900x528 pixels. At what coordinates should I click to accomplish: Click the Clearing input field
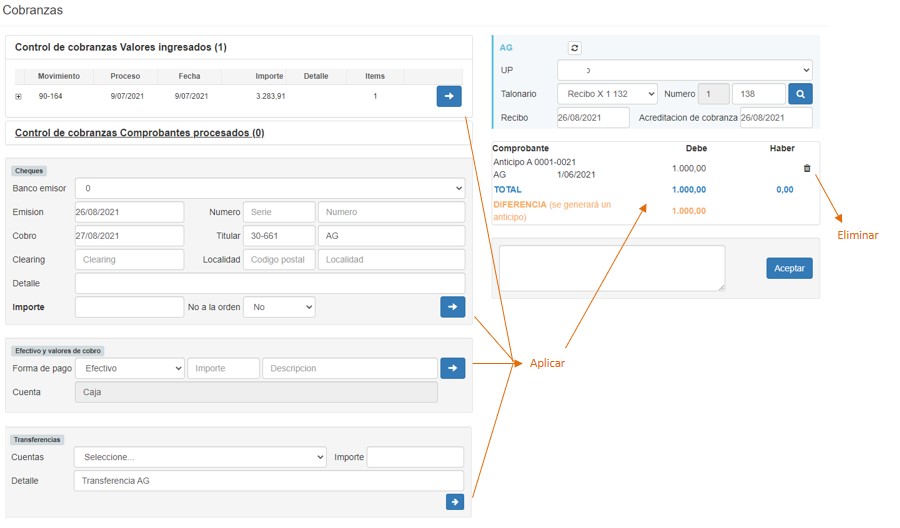coord(129,259)
